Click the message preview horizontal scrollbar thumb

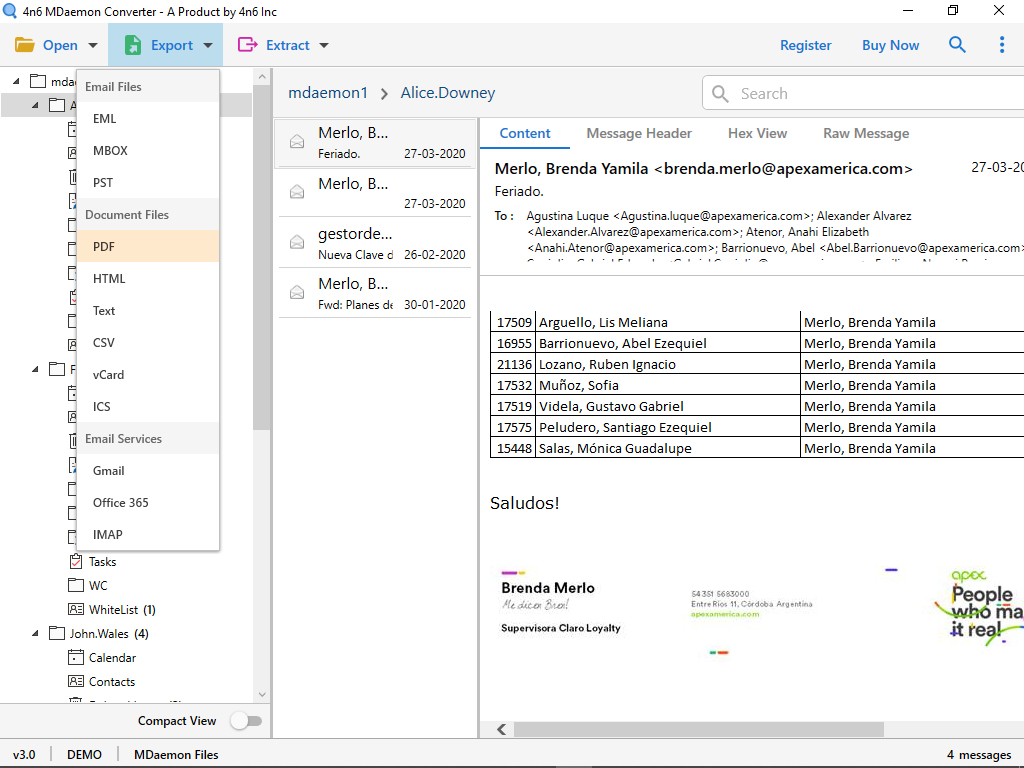699,729
